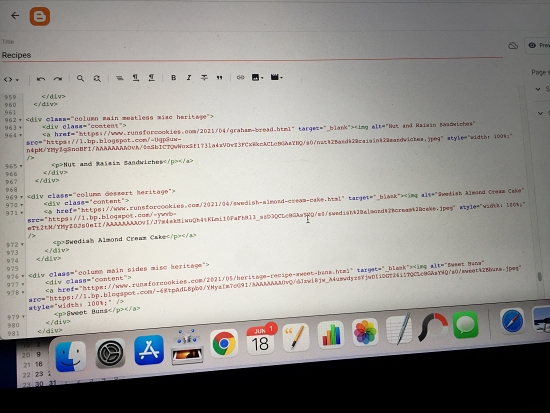Open the Blogger logo home icon
The height and width of the screenshot is (413, 550).
pyautogui.click(x=40, y=16)
